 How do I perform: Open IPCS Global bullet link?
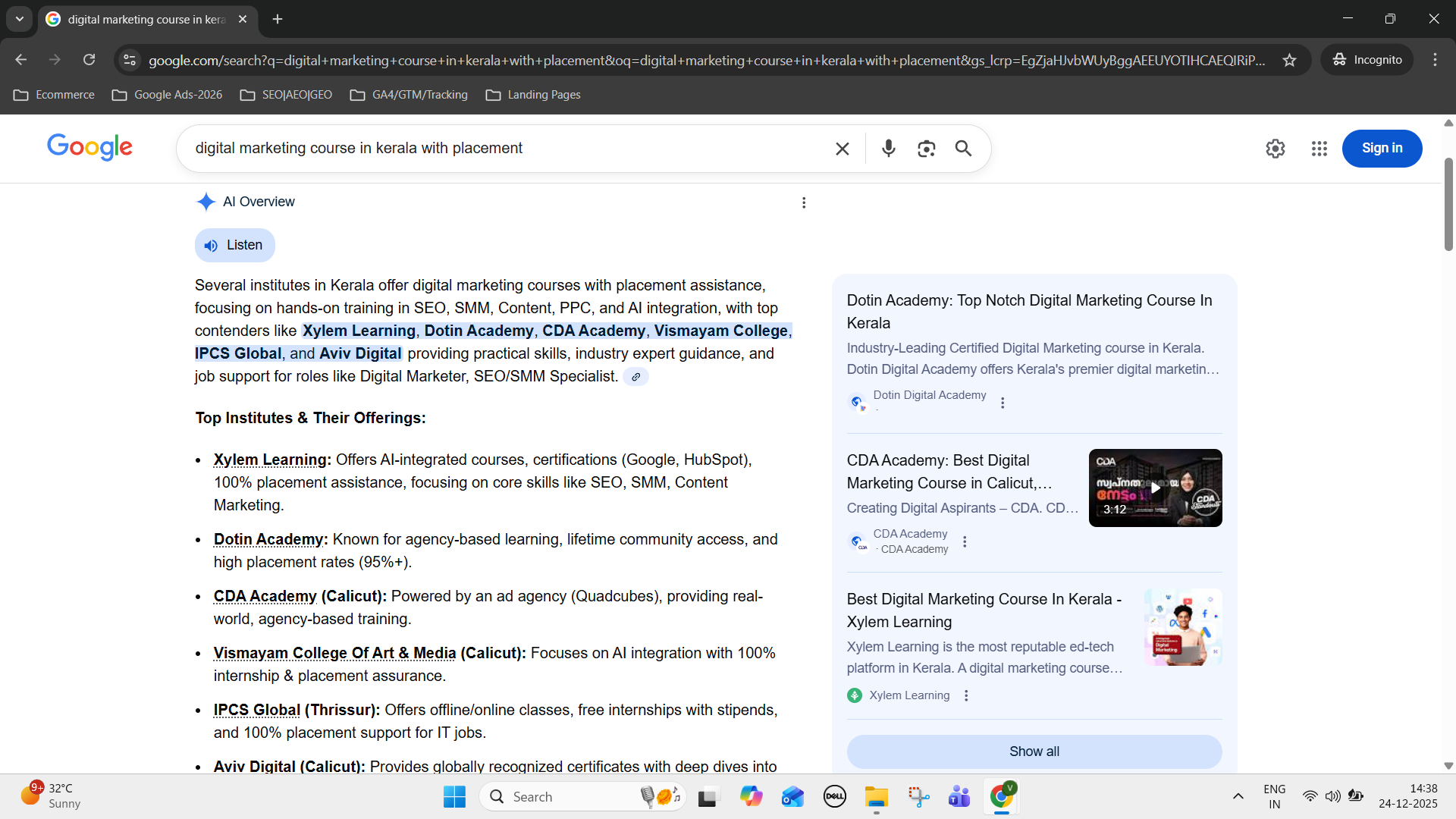point(257,710)
